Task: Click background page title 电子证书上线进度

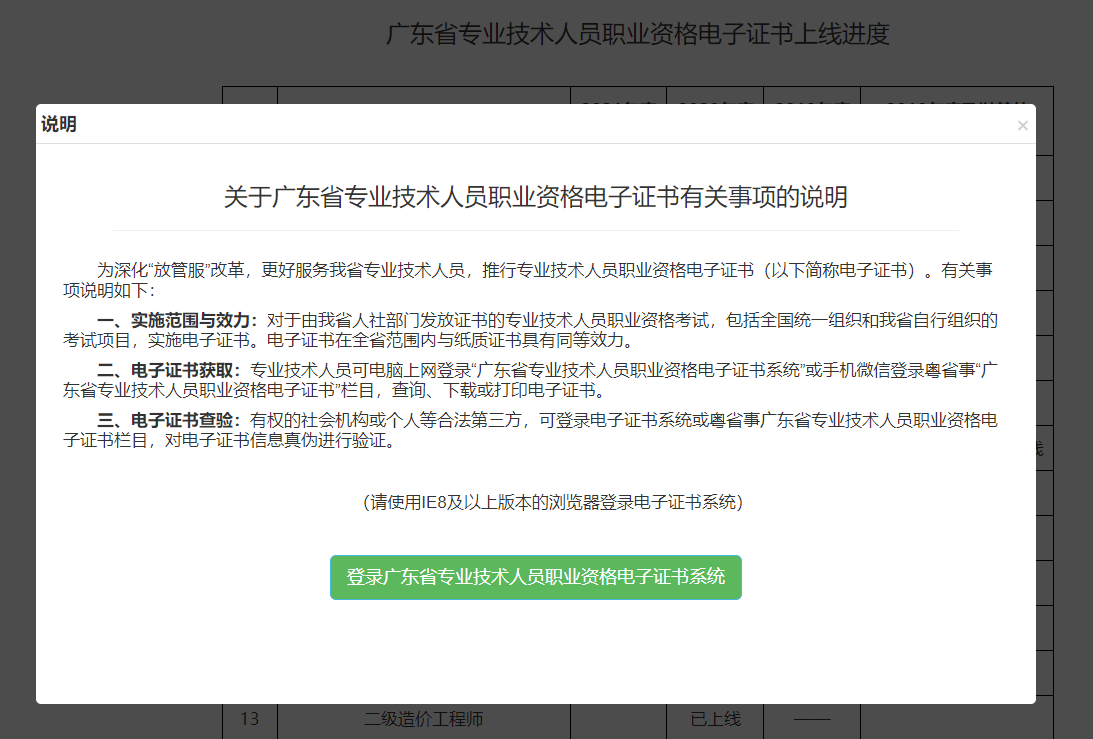Action: [x=638, y=35]
